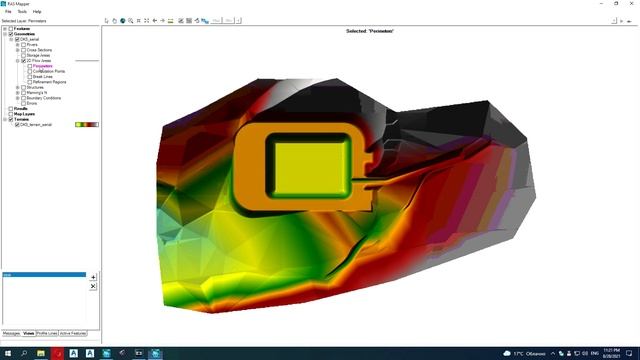Screen dimensions: 640x360
Task: Open the measure ruler tool
Action: pos(171,20)
